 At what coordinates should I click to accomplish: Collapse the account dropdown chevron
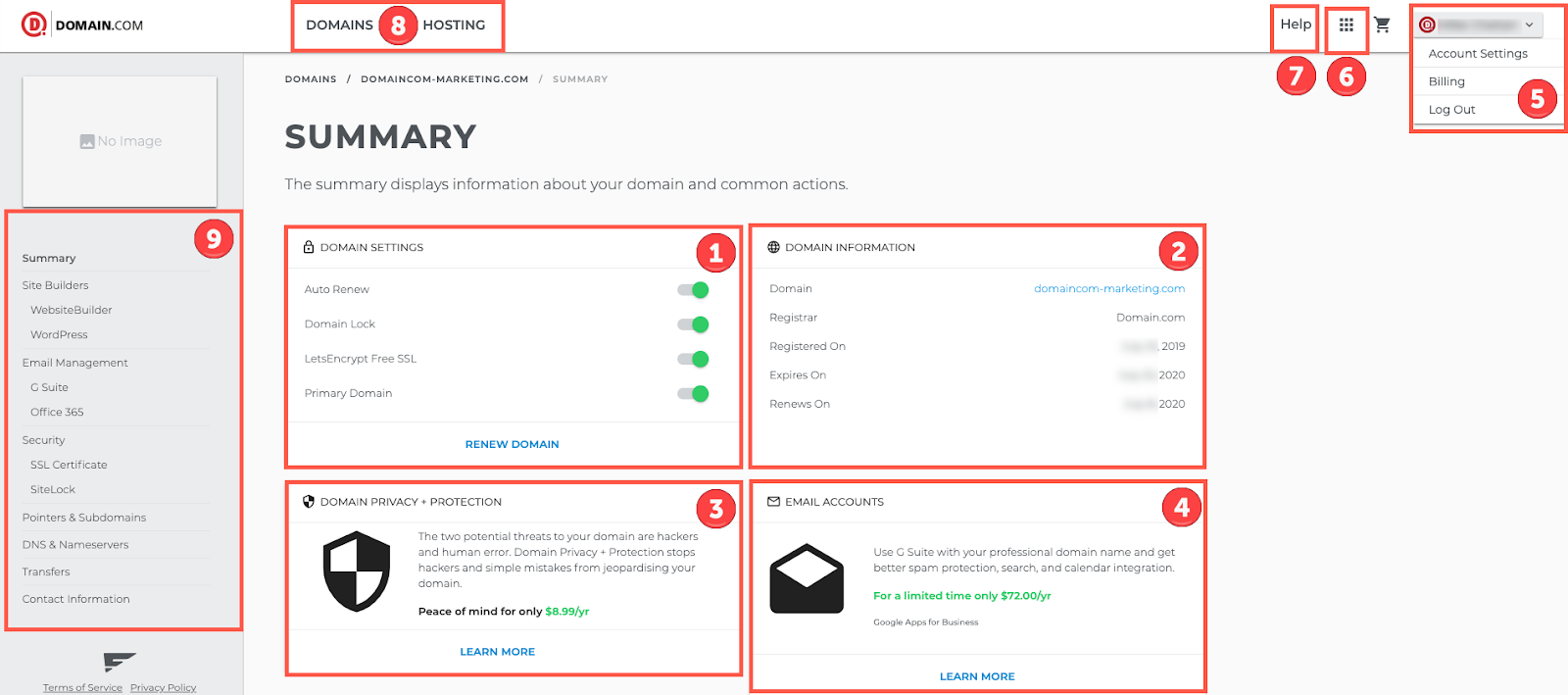click(1529, 25)
